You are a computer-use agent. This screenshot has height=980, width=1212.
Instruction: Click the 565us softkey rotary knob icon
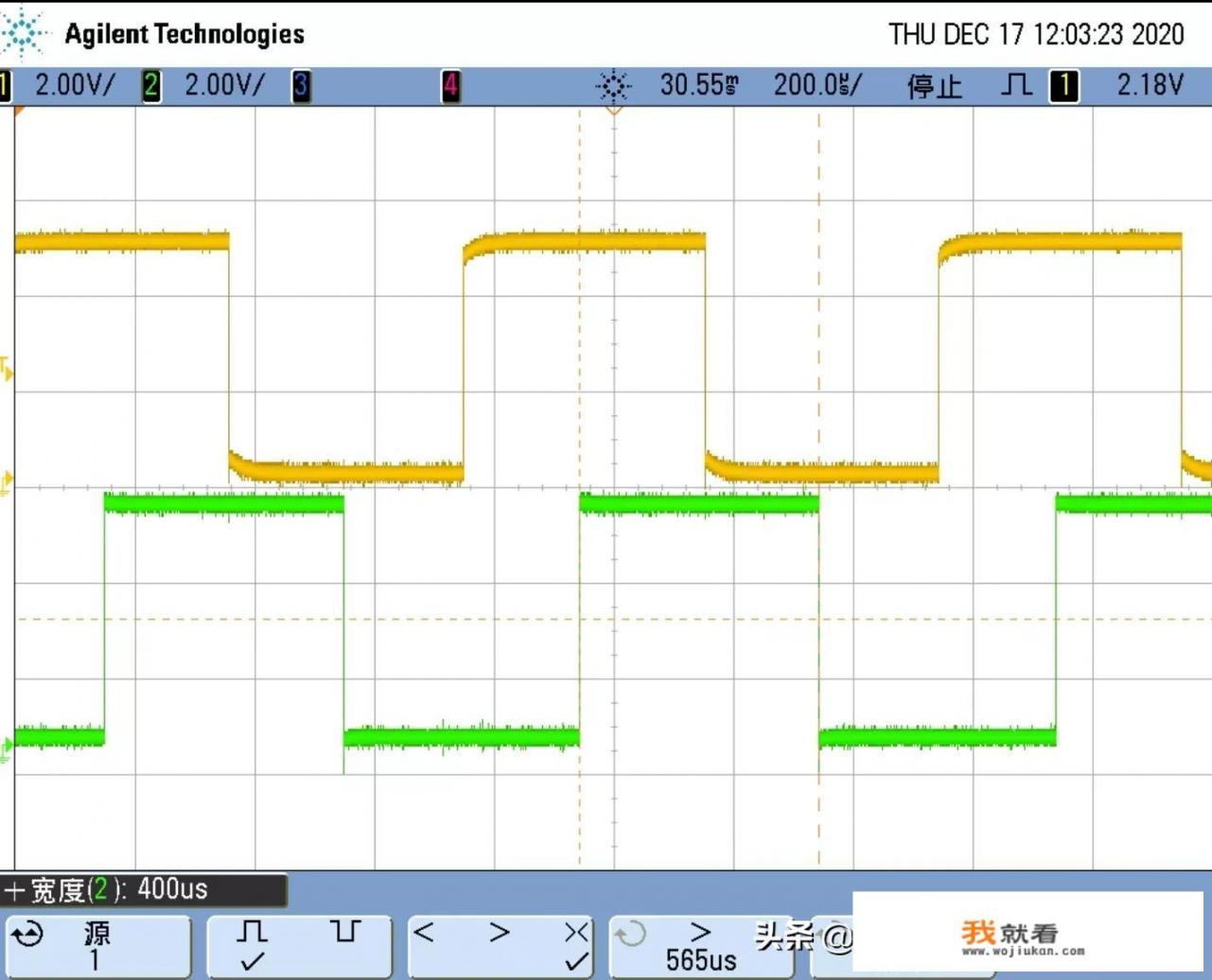[630, 935]
